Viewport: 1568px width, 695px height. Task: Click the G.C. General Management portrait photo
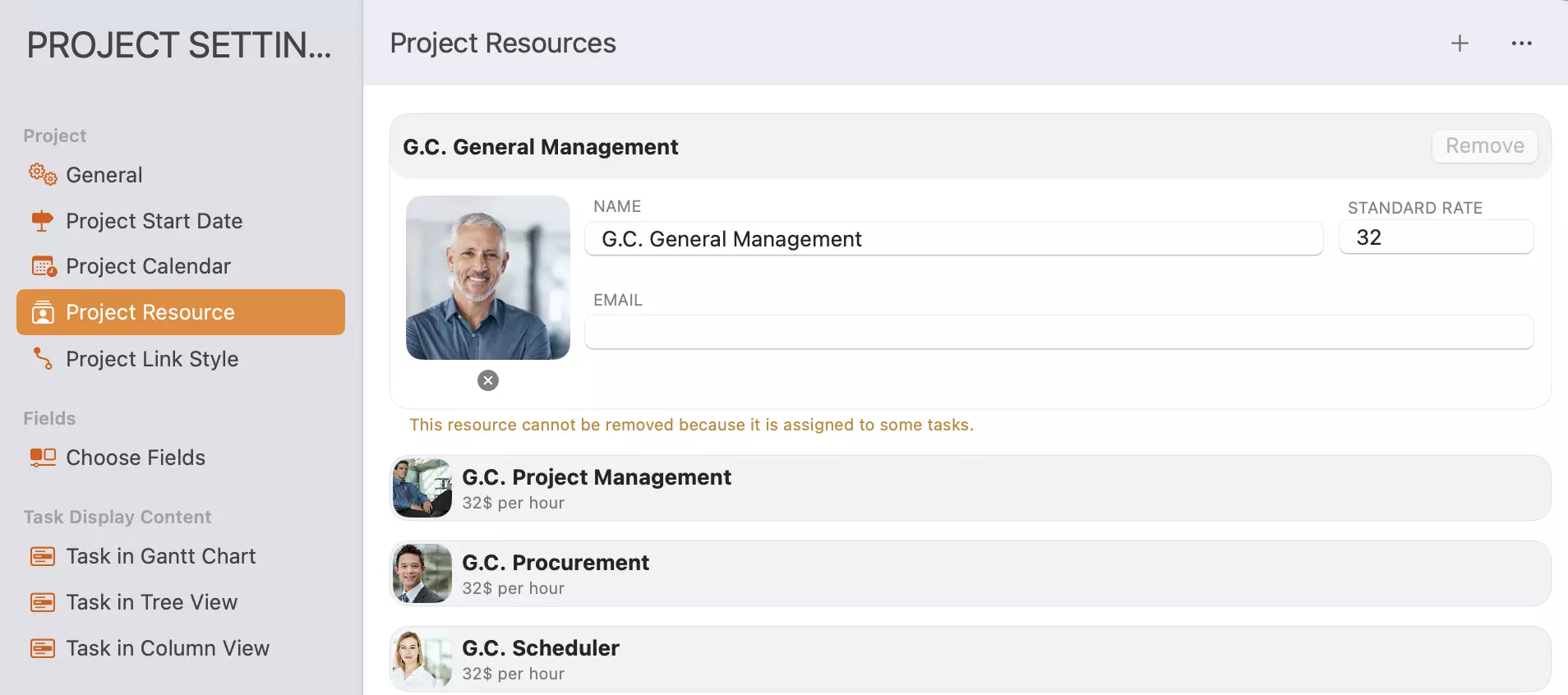[488, 278]
